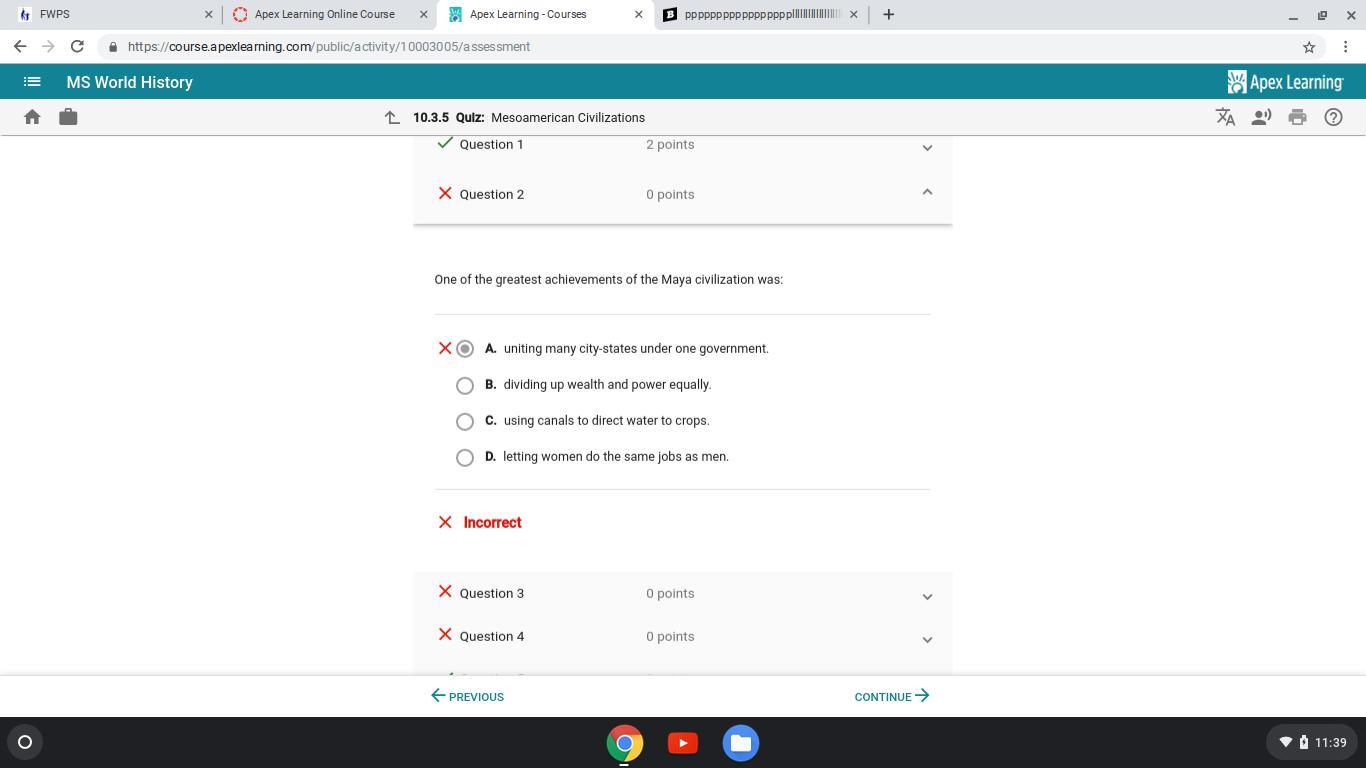Activate the text-to-speech icon
Image resolution: width=1366 pixels, height=768 pixels.
[x=1261, y=117]
